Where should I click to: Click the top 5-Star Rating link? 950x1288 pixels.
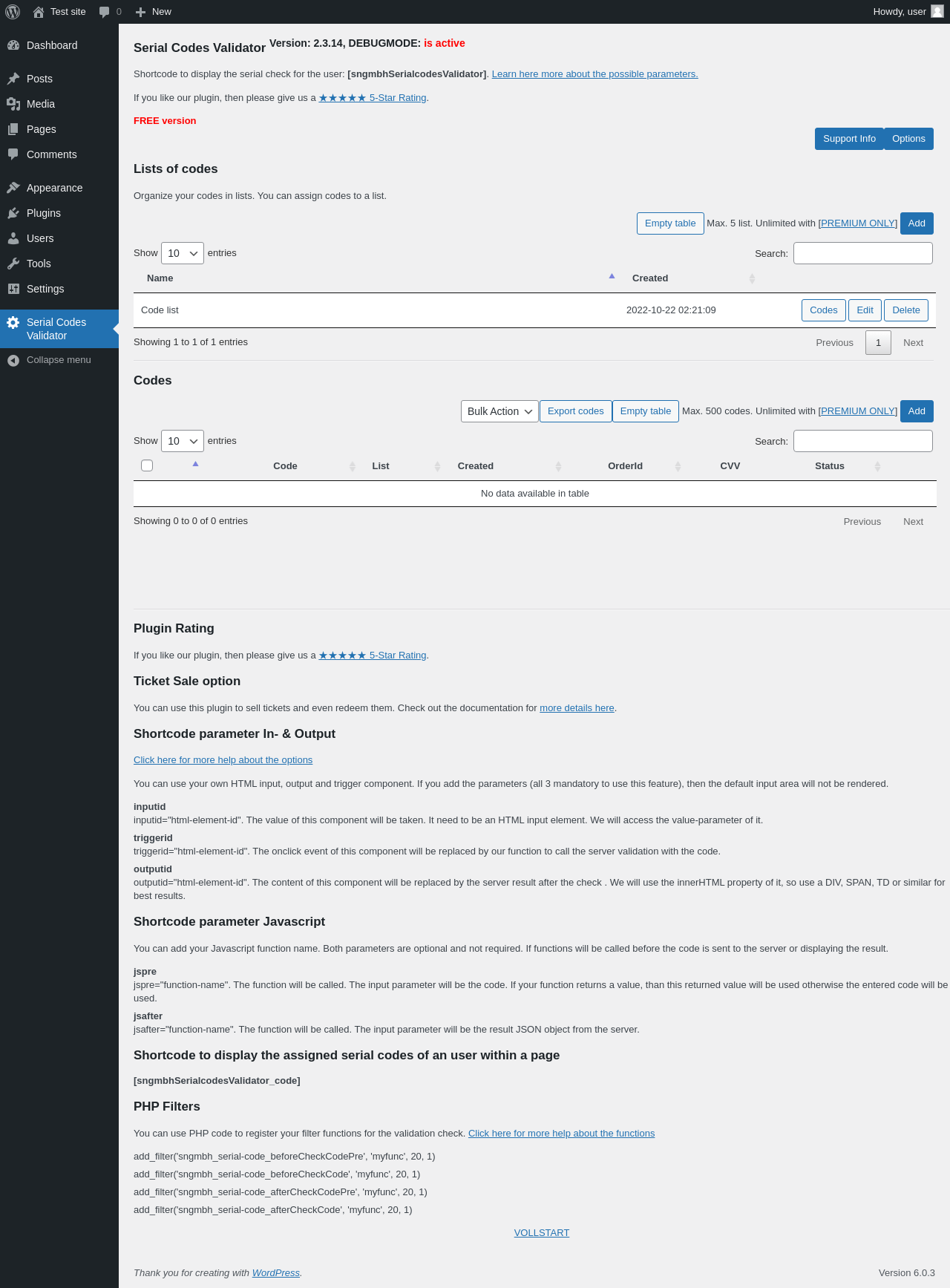[373, 98]
